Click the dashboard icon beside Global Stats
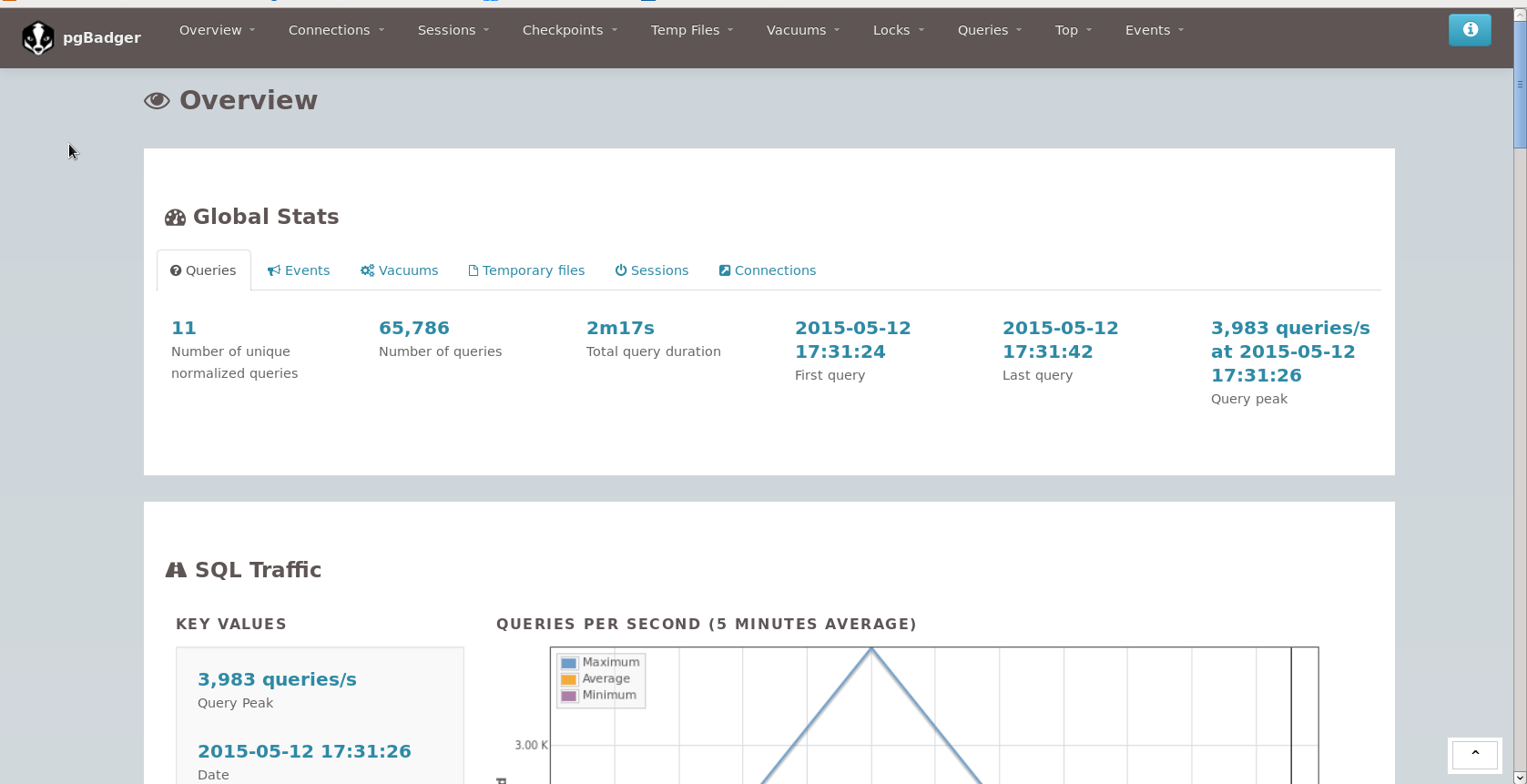The width and height of the screenshot is (1527, 784). point(175,218)
